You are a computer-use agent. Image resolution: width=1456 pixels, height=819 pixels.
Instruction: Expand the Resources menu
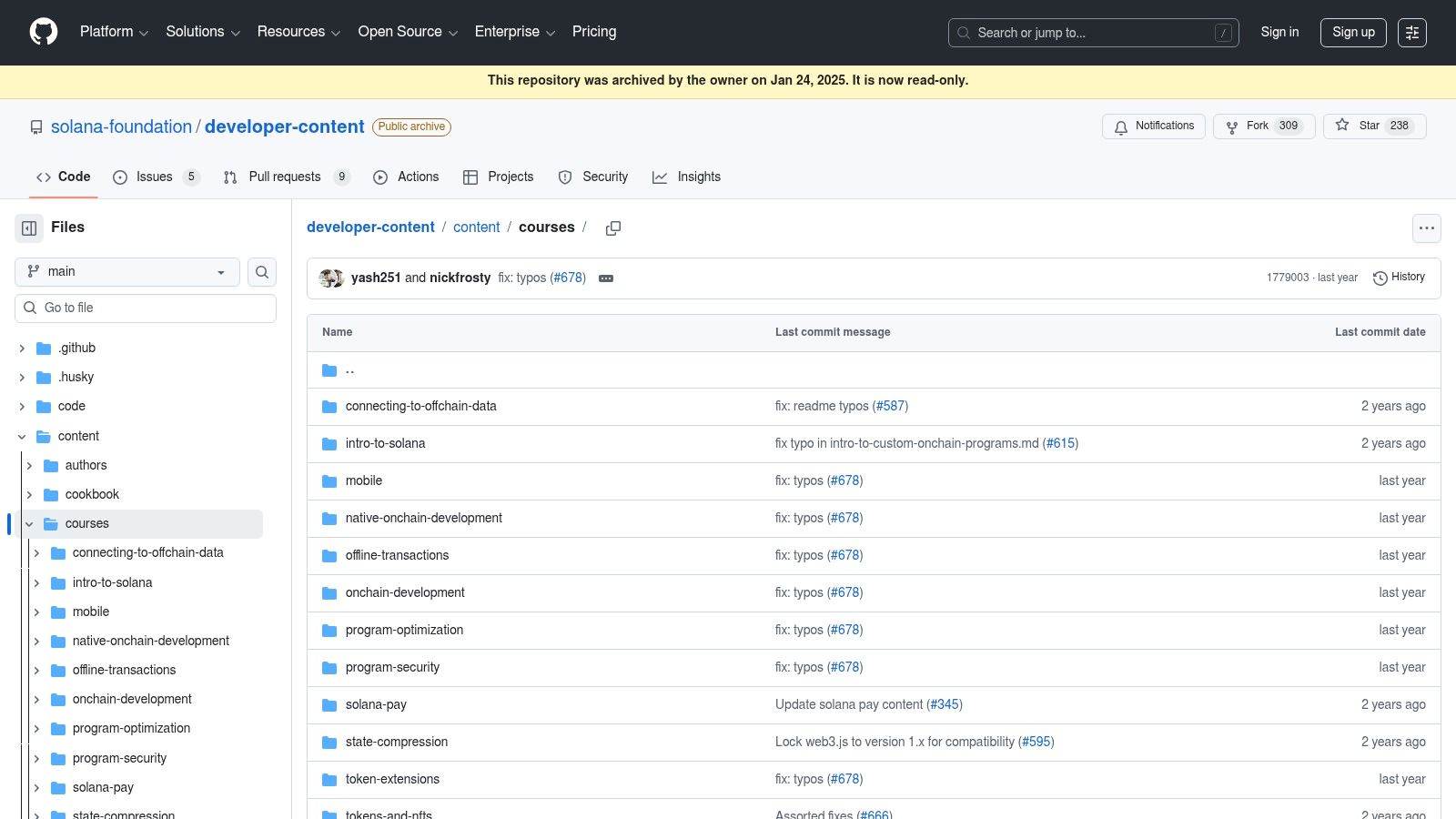point(298,32)
